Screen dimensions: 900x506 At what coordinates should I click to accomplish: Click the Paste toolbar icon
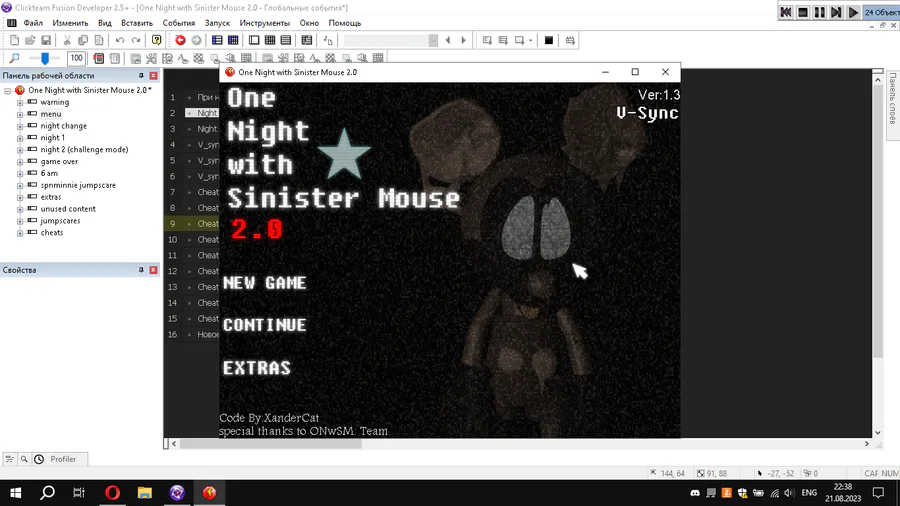(99, 40)
